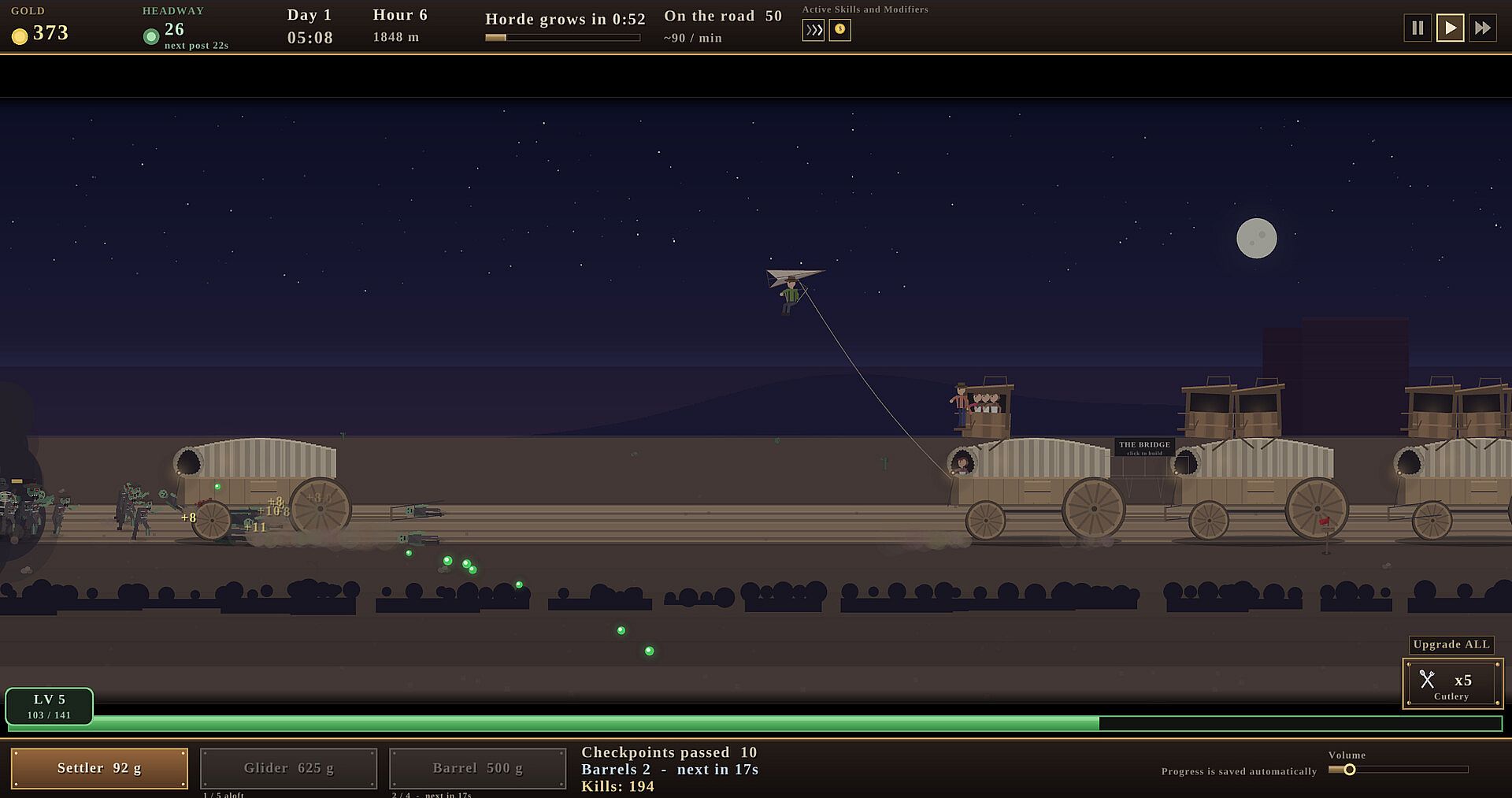The height and width of the screenshot is (798, 1512).
Task: Click the hatted settler standing on the wagon tower
Action: click(961, 406)
